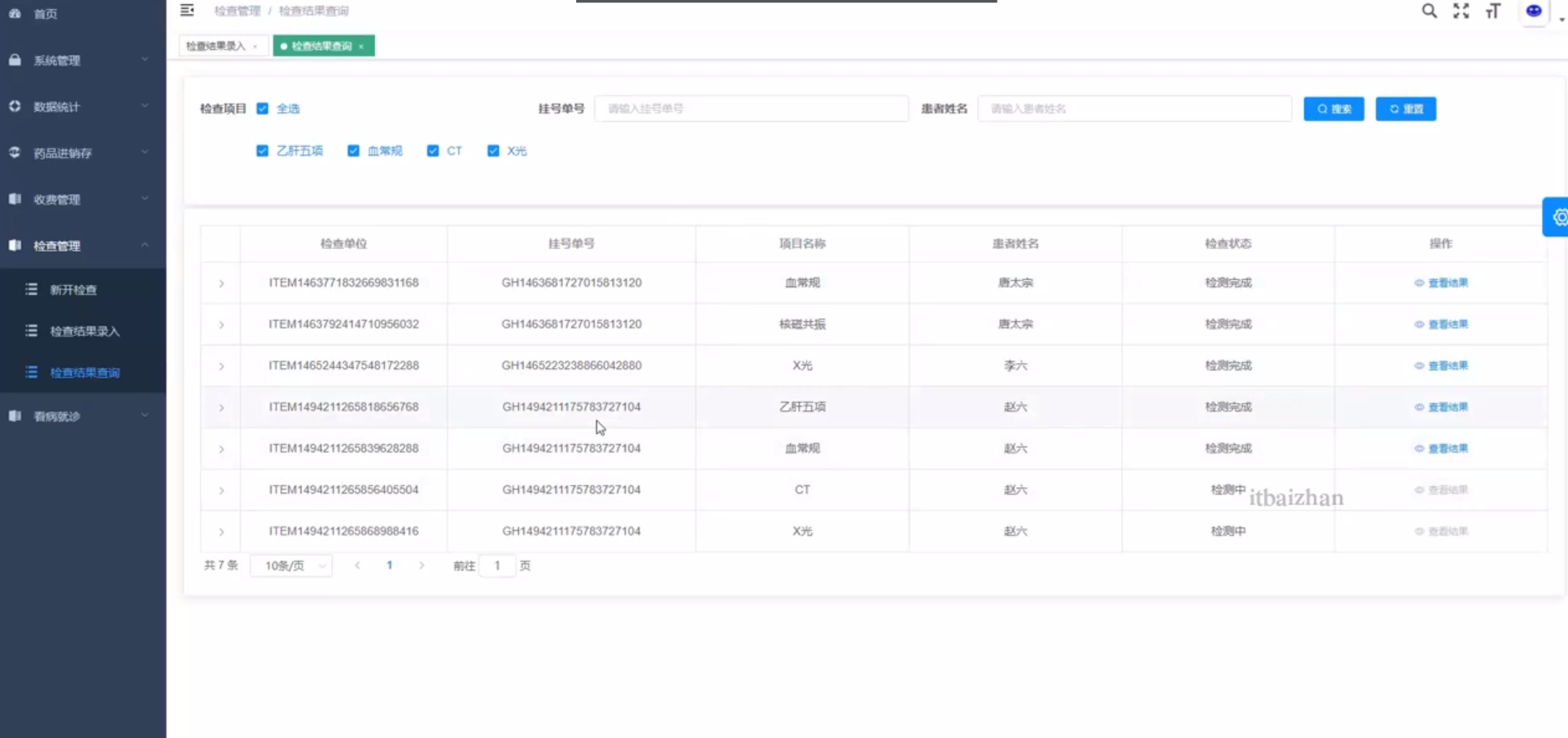Click the 收费管理 sidebar icon

coord(15,199)
